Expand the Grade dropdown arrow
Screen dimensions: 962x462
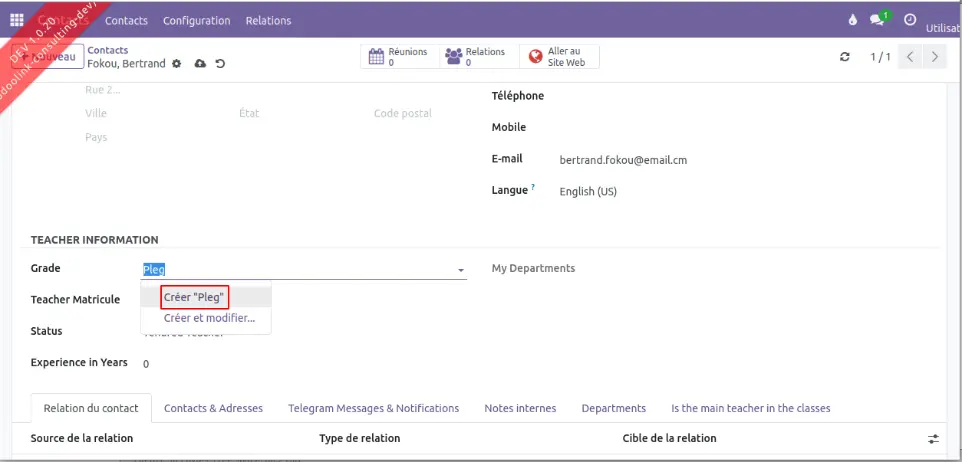[x=461, y=270]
